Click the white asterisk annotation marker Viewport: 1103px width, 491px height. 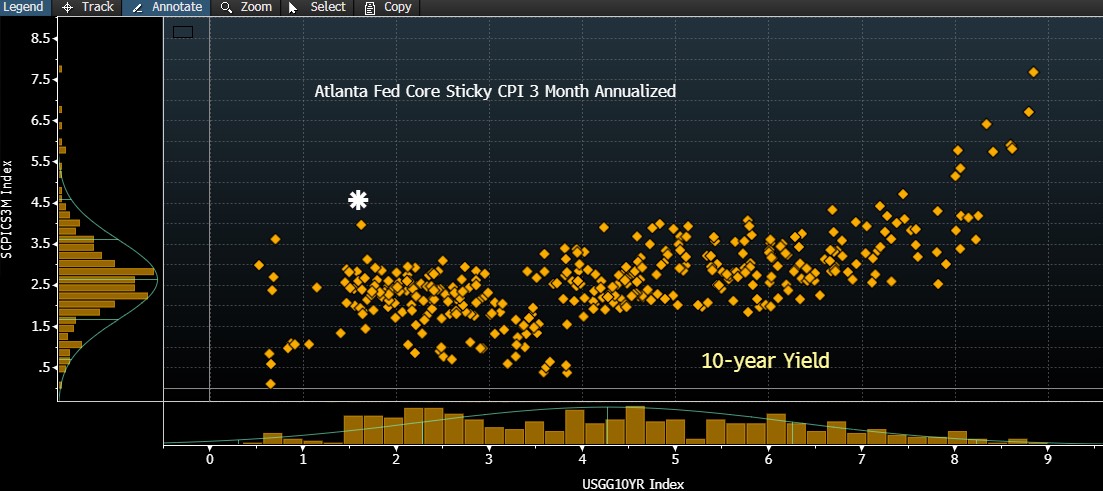click(358, 200)
